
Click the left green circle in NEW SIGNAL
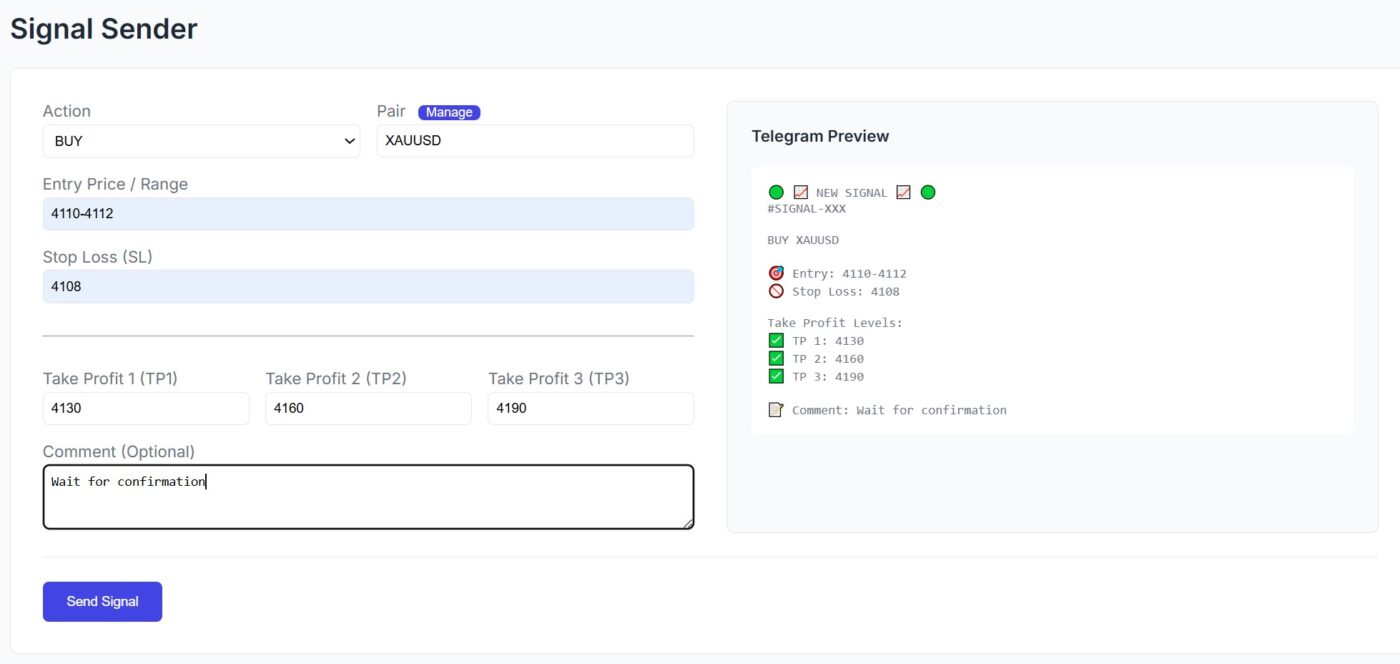(776, 191)
